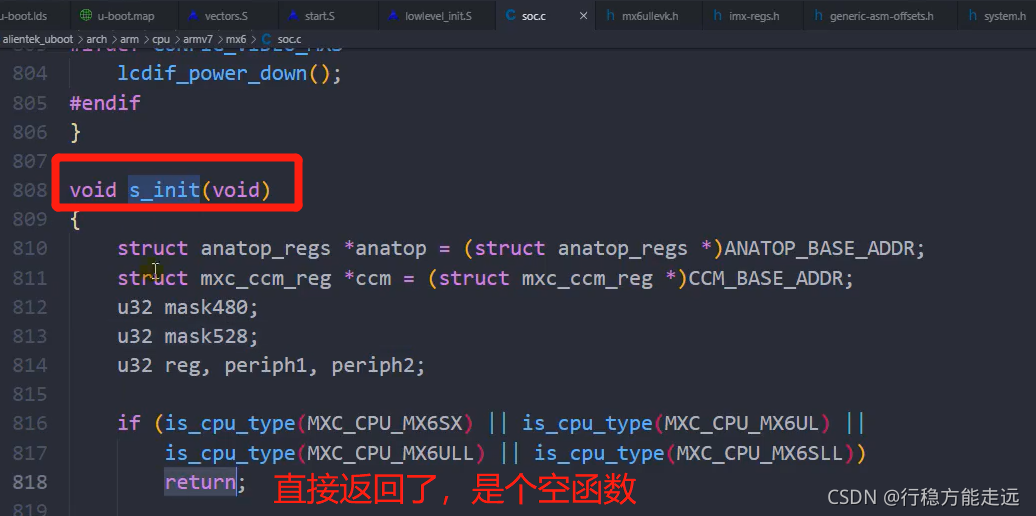Close the soc.c tab
1036x516 pixels.
[x=583, y=15]
